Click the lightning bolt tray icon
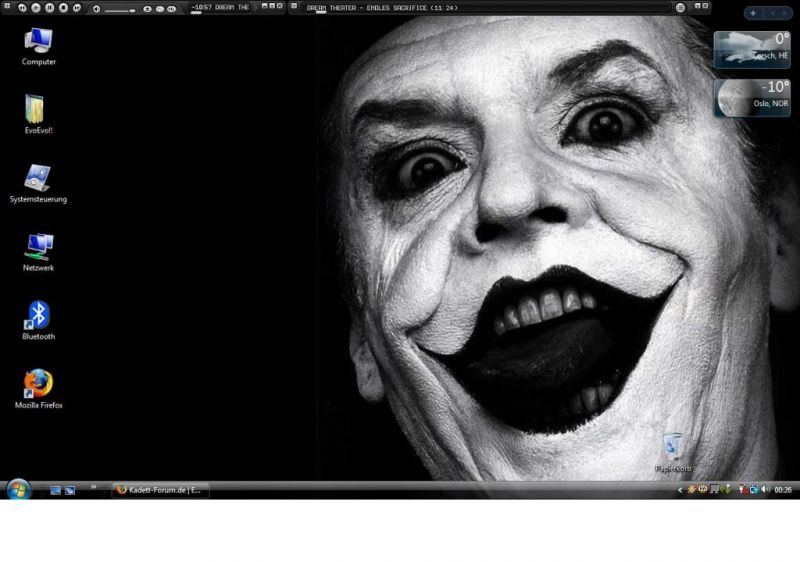 [x=692, y=490]
